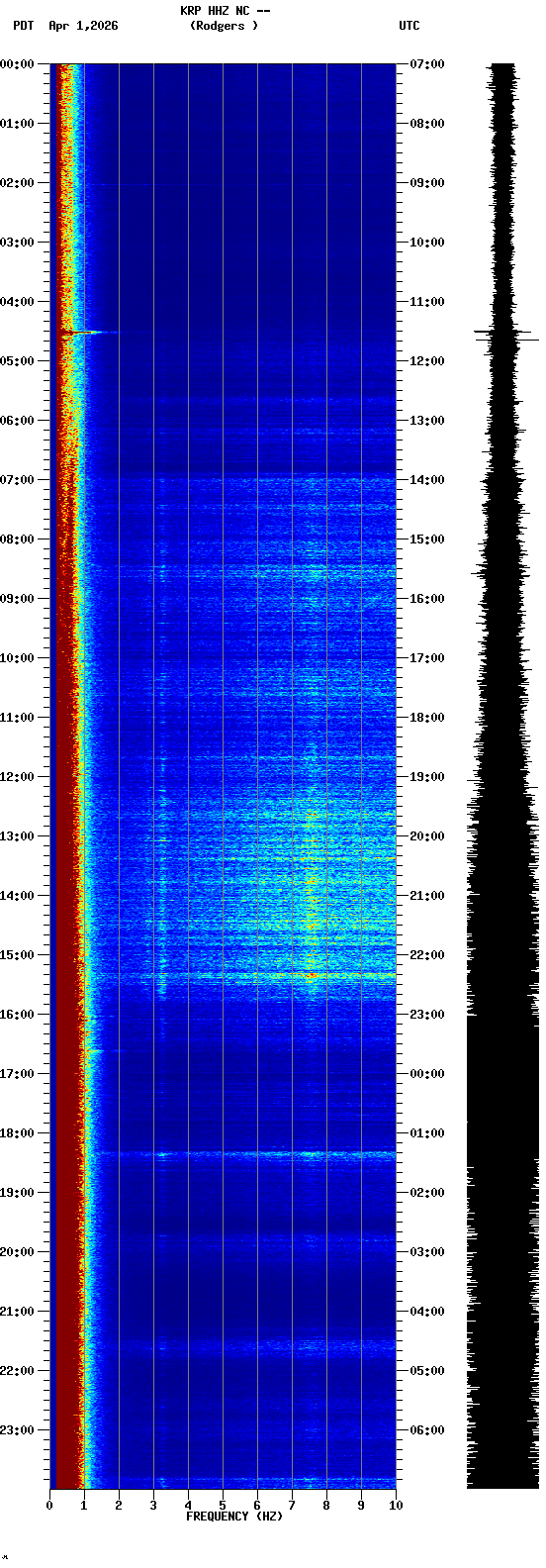Click the station title "KRP HHZ NC --"

[x=225, y=10]
